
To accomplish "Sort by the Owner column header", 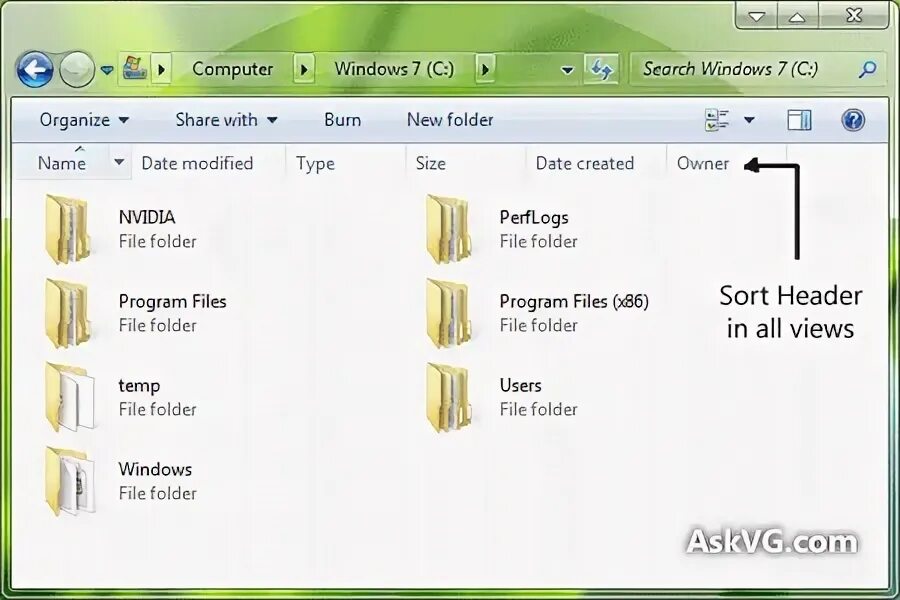I will coord(704,164).
